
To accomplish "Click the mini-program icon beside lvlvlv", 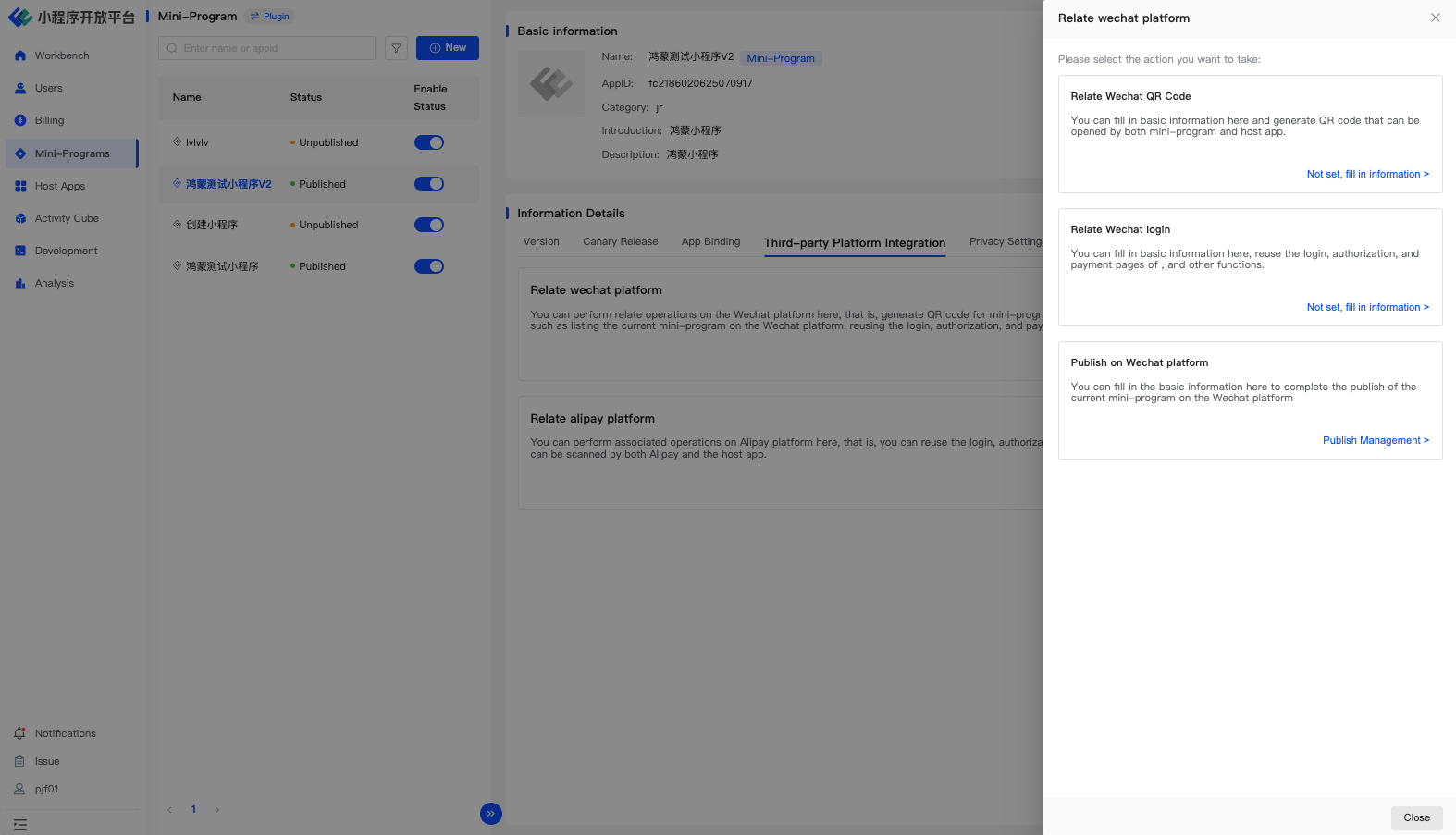I will point(177,141).
